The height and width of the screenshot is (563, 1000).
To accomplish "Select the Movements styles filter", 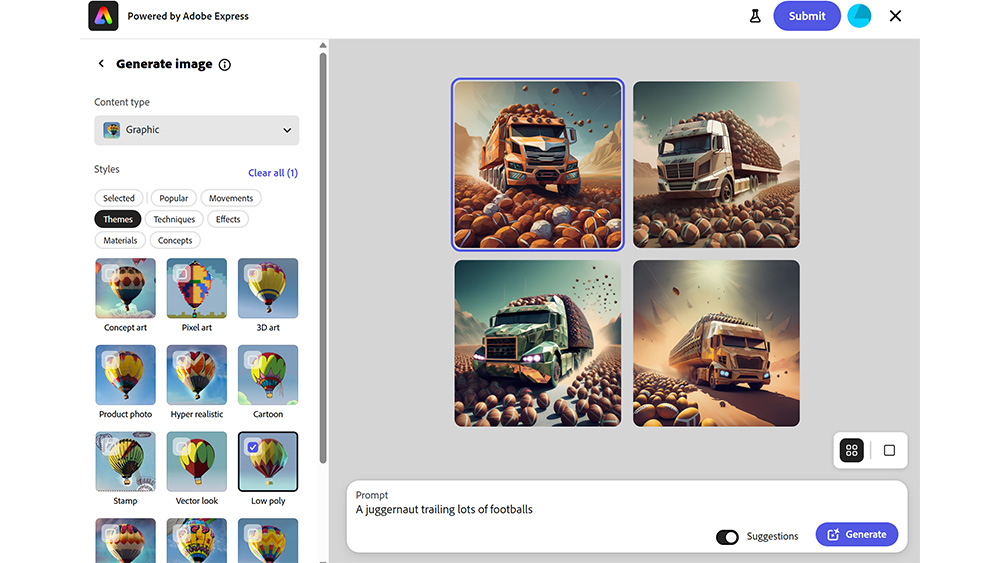I will [231, 198].
